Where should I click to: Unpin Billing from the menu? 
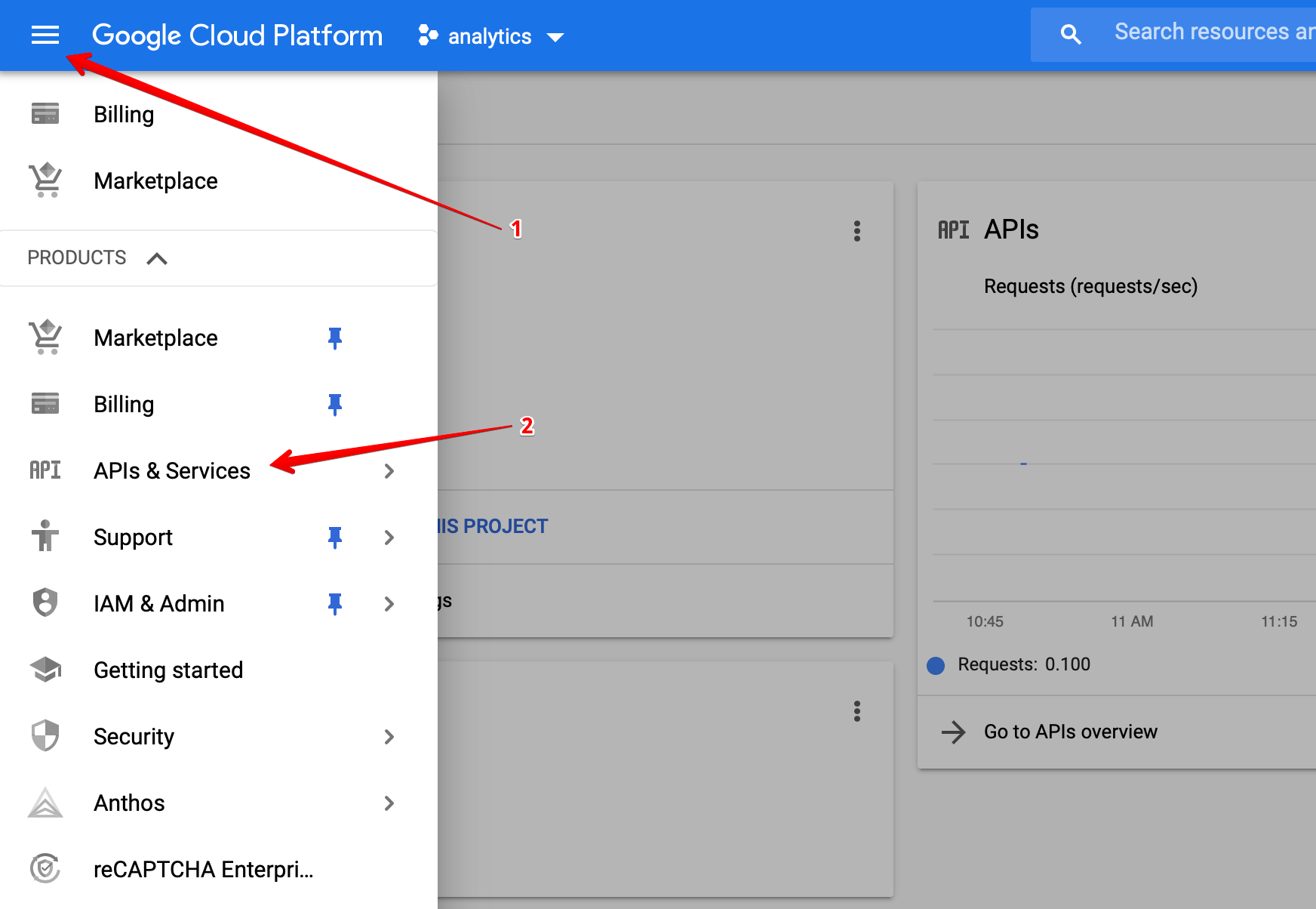[335, 404]
